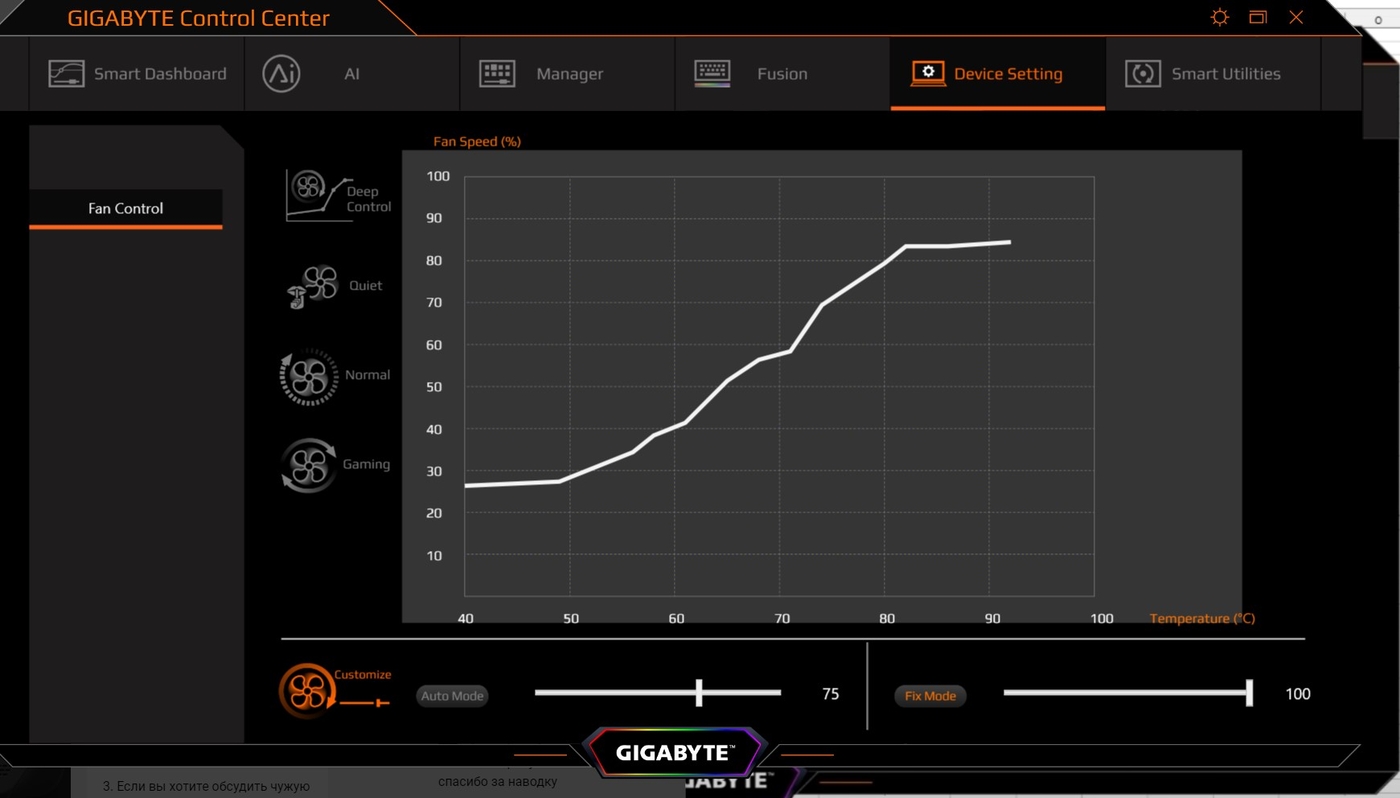Switch to the AI tab
This screenshot has height=798, width=1400.
click(x=352, y=74)
